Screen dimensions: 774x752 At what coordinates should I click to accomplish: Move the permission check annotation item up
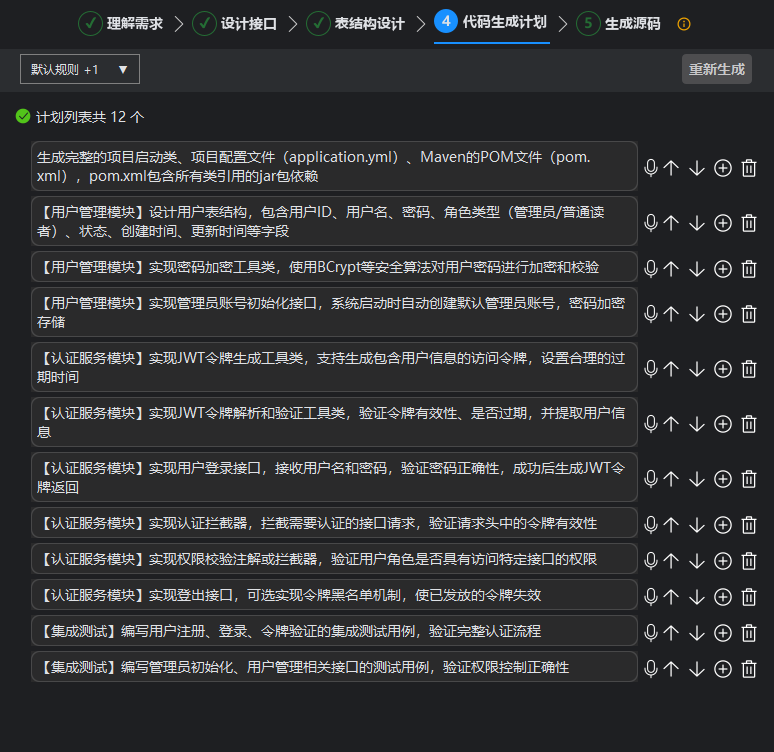click(671, 560)
